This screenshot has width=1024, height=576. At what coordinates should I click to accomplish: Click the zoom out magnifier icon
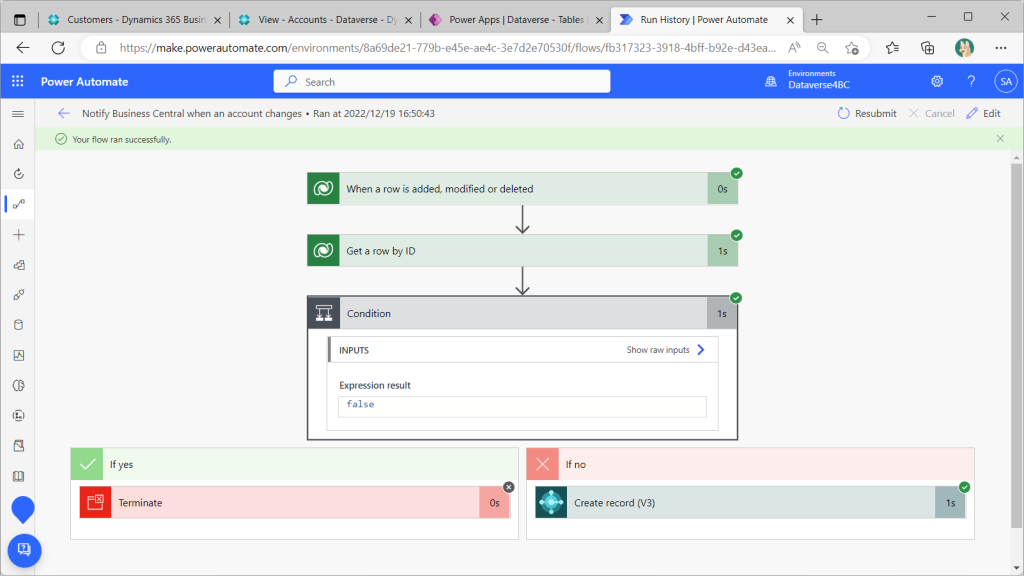point(823,48)
